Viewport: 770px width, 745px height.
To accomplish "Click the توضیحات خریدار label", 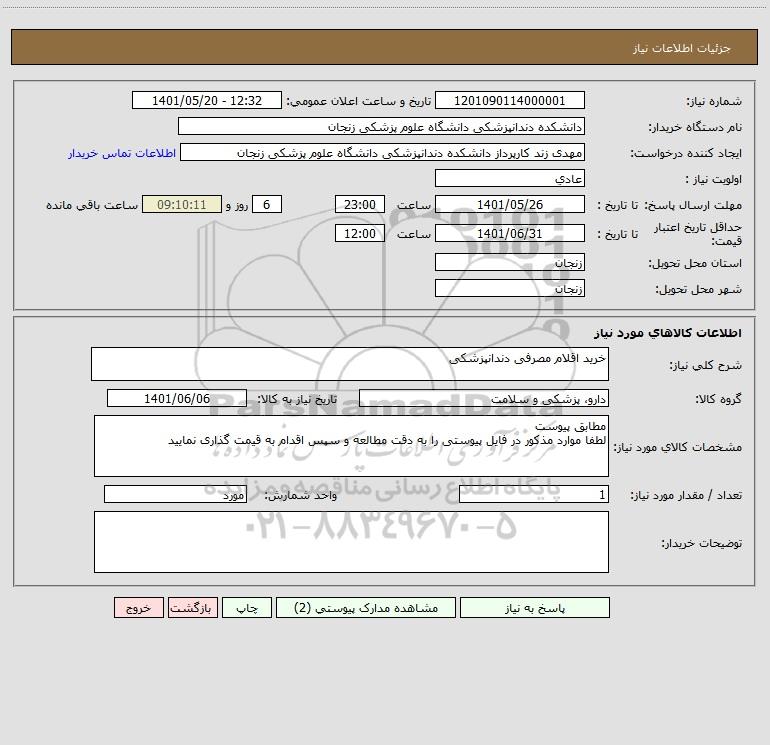I will [x=702, y=543].
